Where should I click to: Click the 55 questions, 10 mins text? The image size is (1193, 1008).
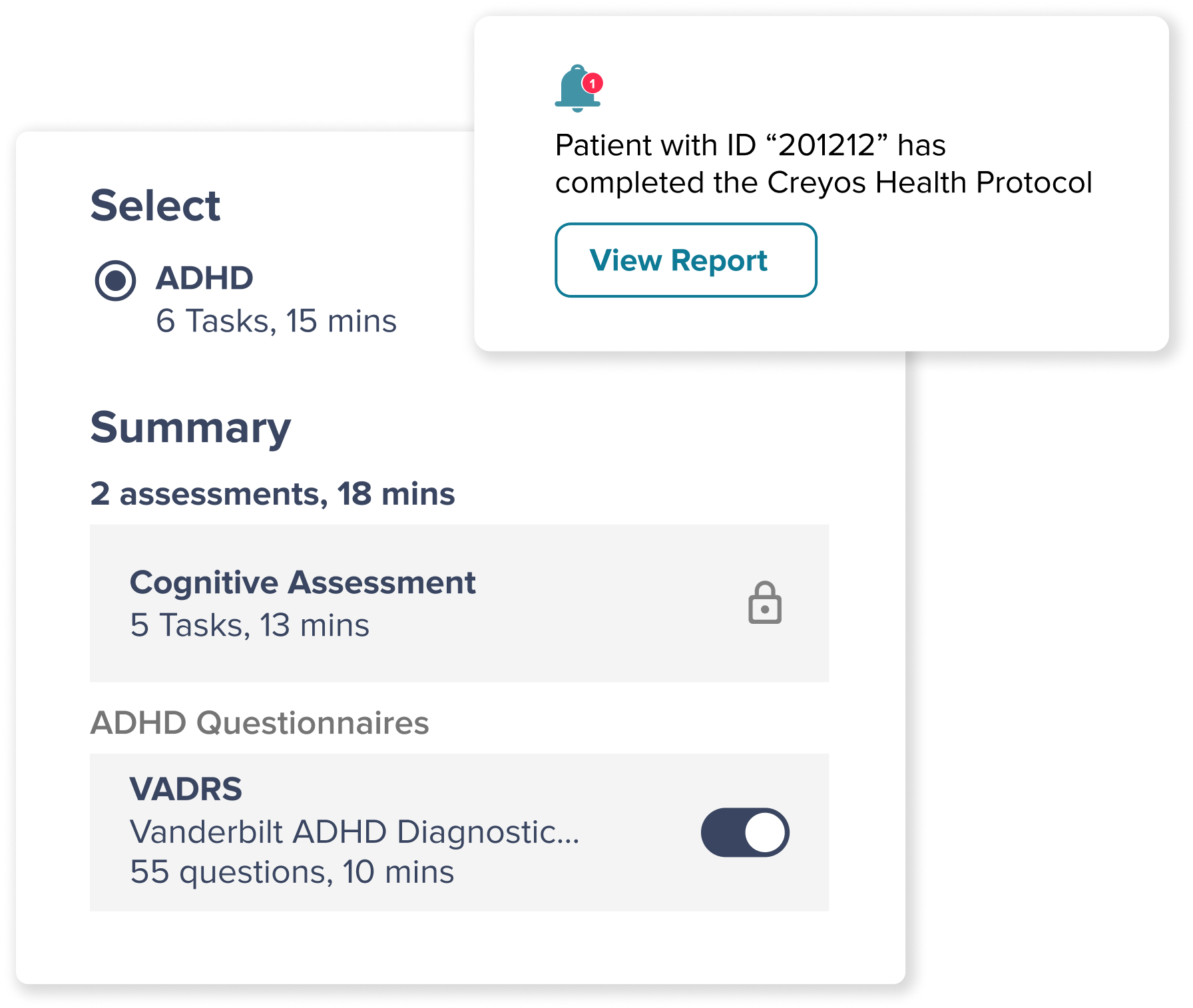pos(292,872)
